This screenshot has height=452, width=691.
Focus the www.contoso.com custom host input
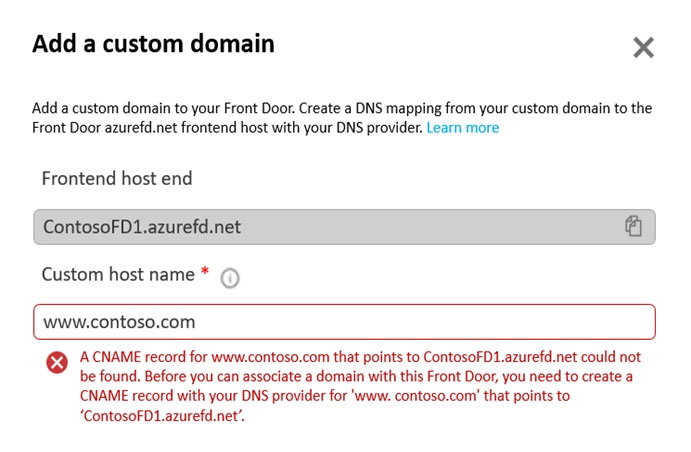[344, 322]
